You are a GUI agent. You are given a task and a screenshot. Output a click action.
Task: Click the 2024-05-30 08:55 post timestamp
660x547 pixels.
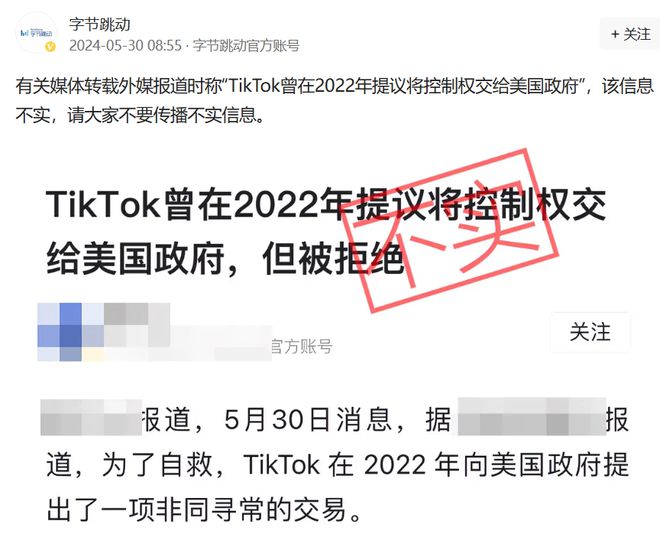(x=125, y=45)
